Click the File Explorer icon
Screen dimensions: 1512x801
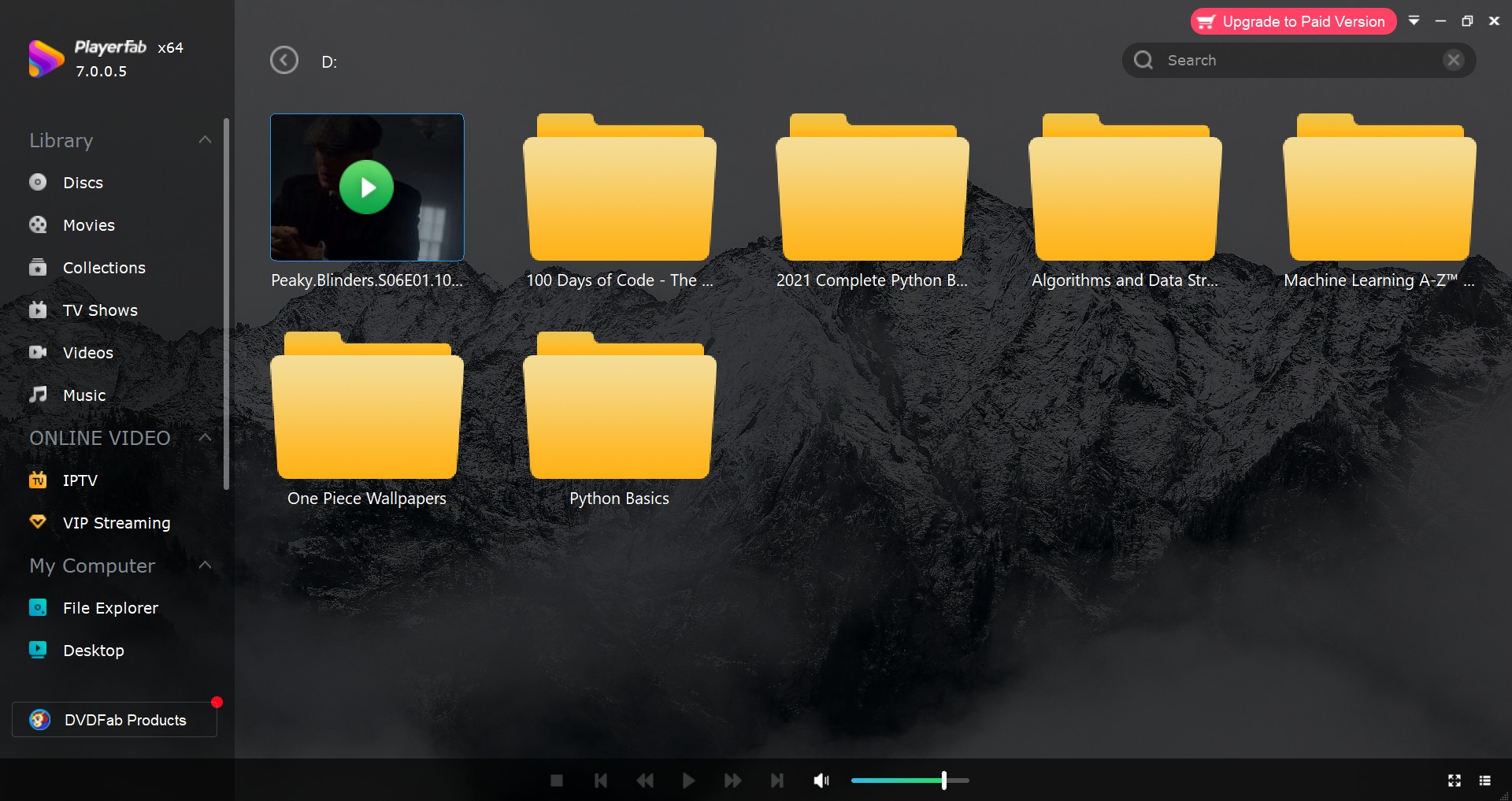coord(38,607)
